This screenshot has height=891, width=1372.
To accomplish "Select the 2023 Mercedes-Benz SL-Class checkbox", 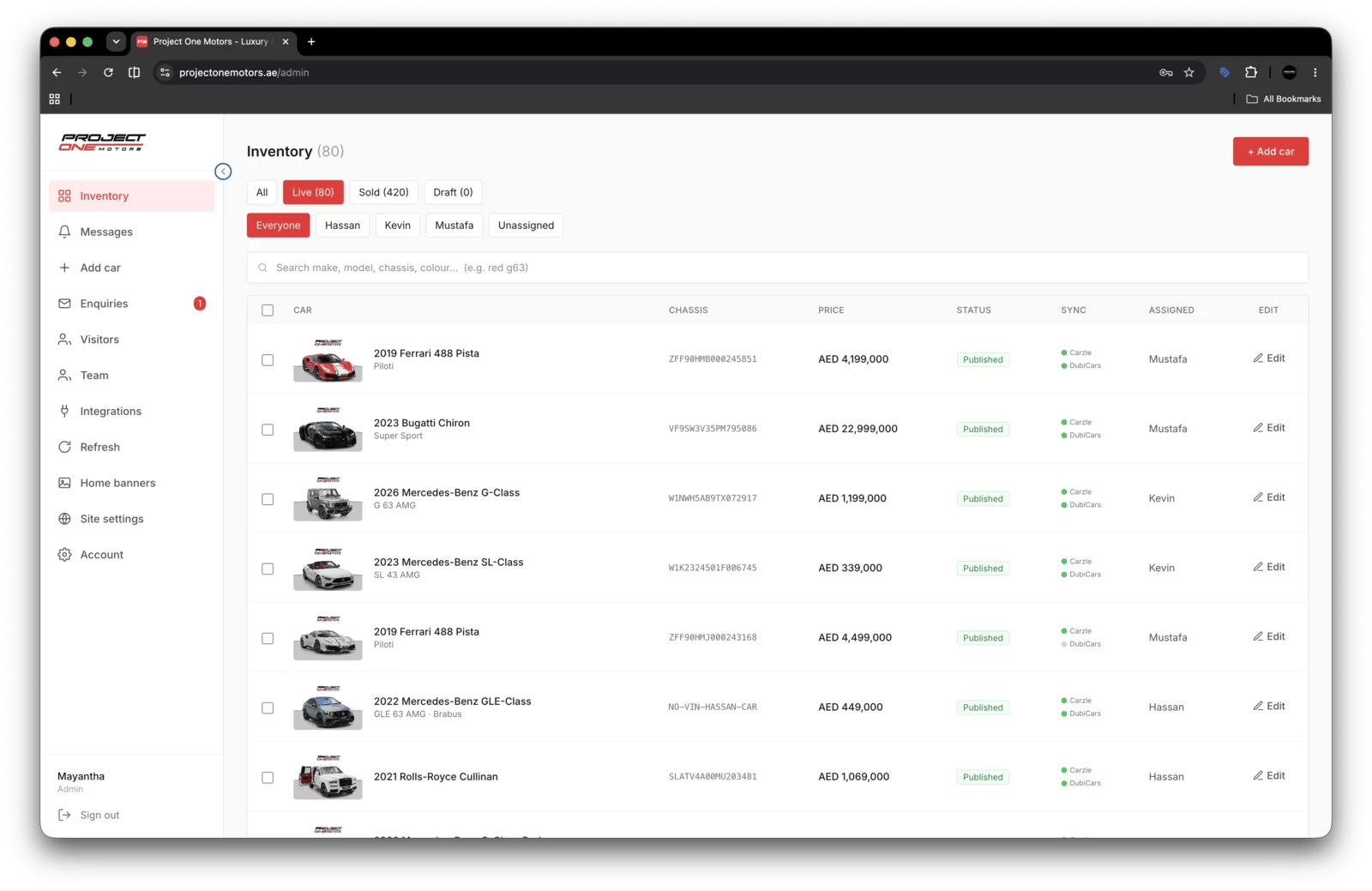I will click(x=268, y=569).
